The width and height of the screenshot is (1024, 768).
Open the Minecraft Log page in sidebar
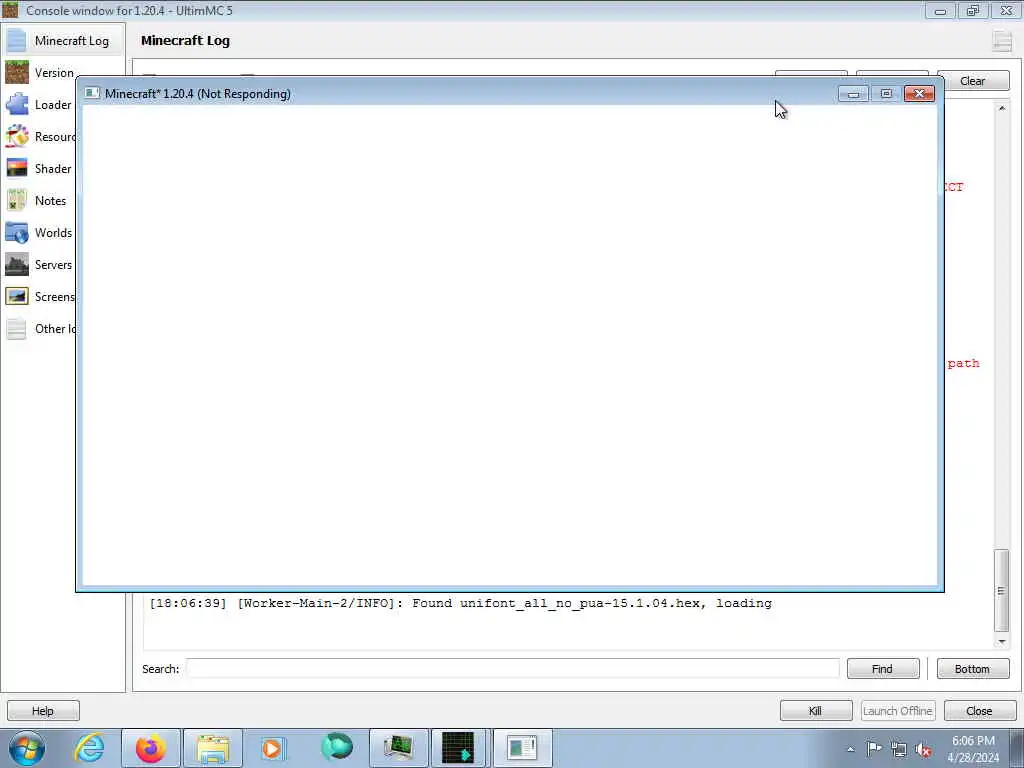point(63,40)
